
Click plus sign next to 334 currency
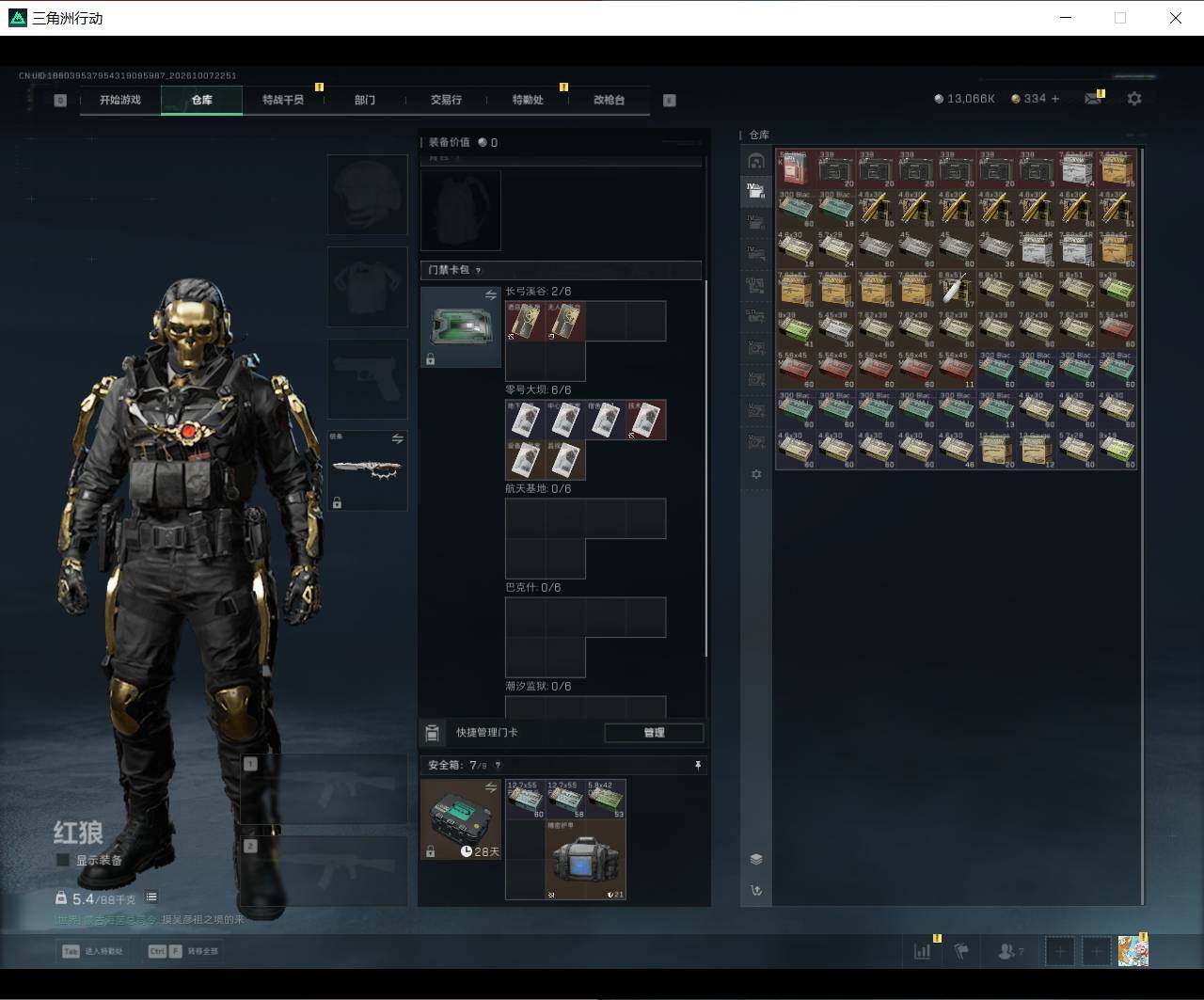click(1054, 98)
